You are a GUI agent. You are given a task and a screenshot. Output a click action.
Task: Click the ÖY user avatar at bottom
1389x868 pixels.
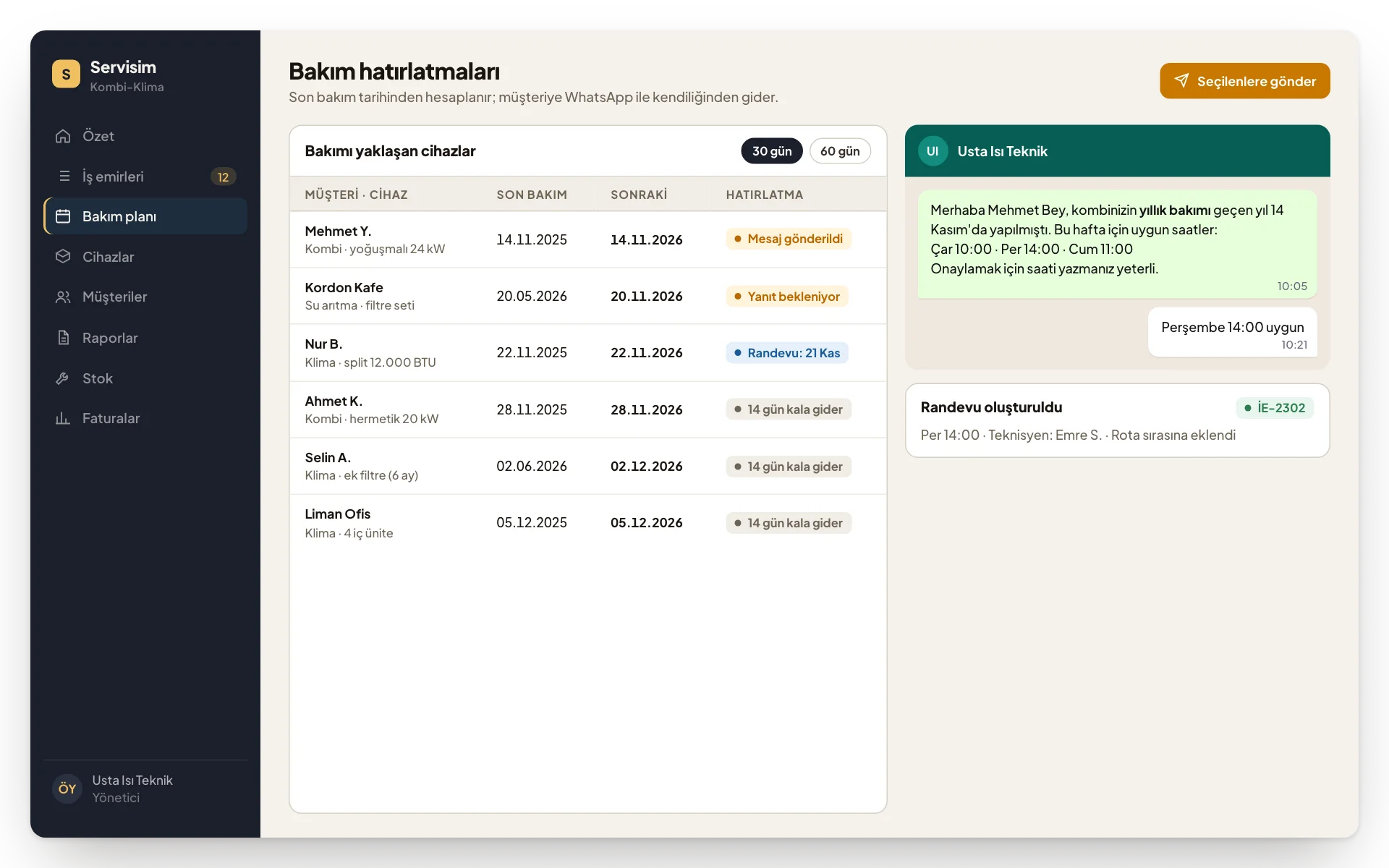[x=67, y=788]
